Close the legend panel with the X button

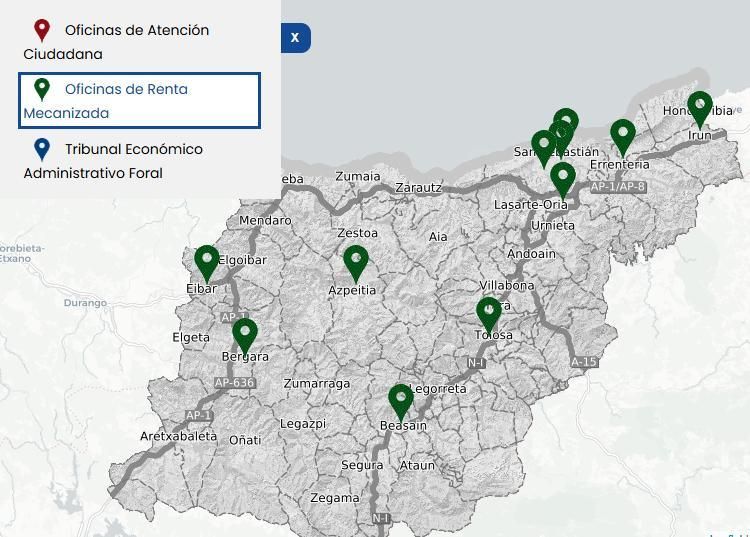[x=295, y=38]
